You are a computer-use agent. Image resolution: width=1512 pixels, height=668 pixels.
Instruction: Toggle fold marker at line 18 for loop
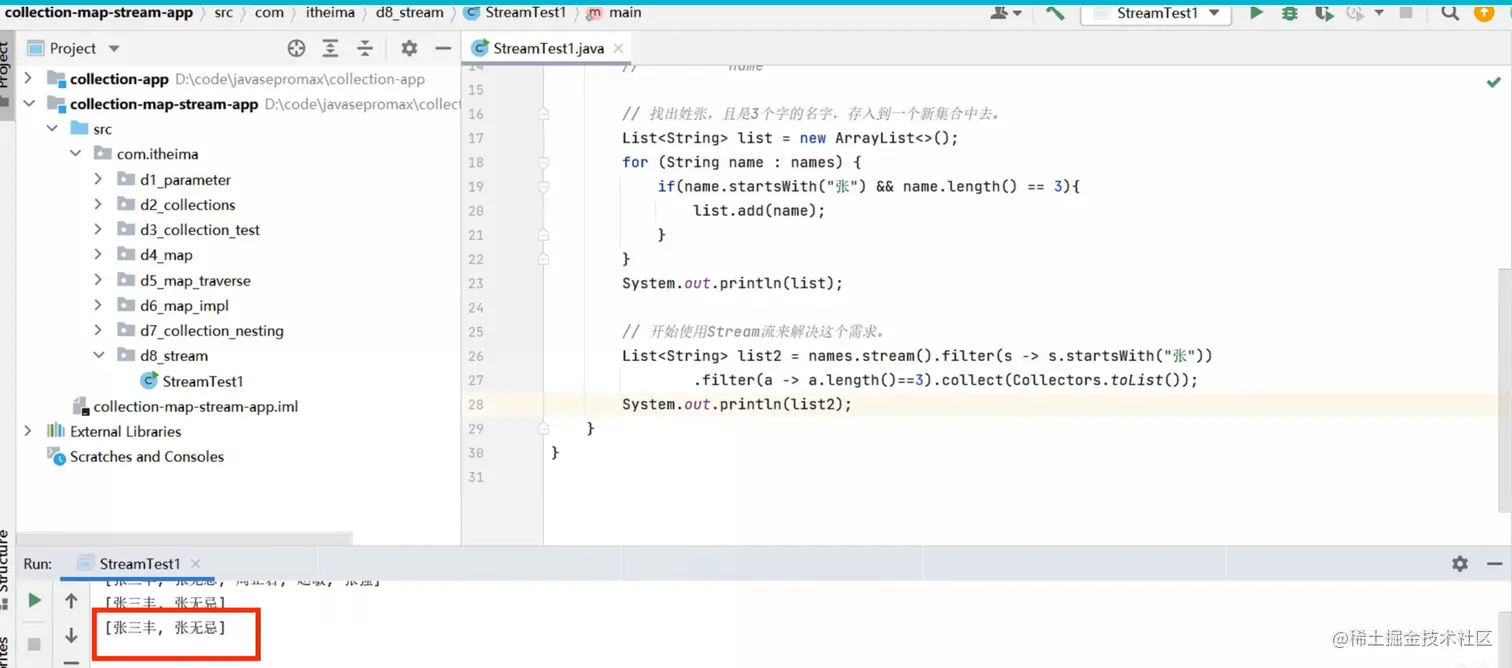(x=543, y=162)
